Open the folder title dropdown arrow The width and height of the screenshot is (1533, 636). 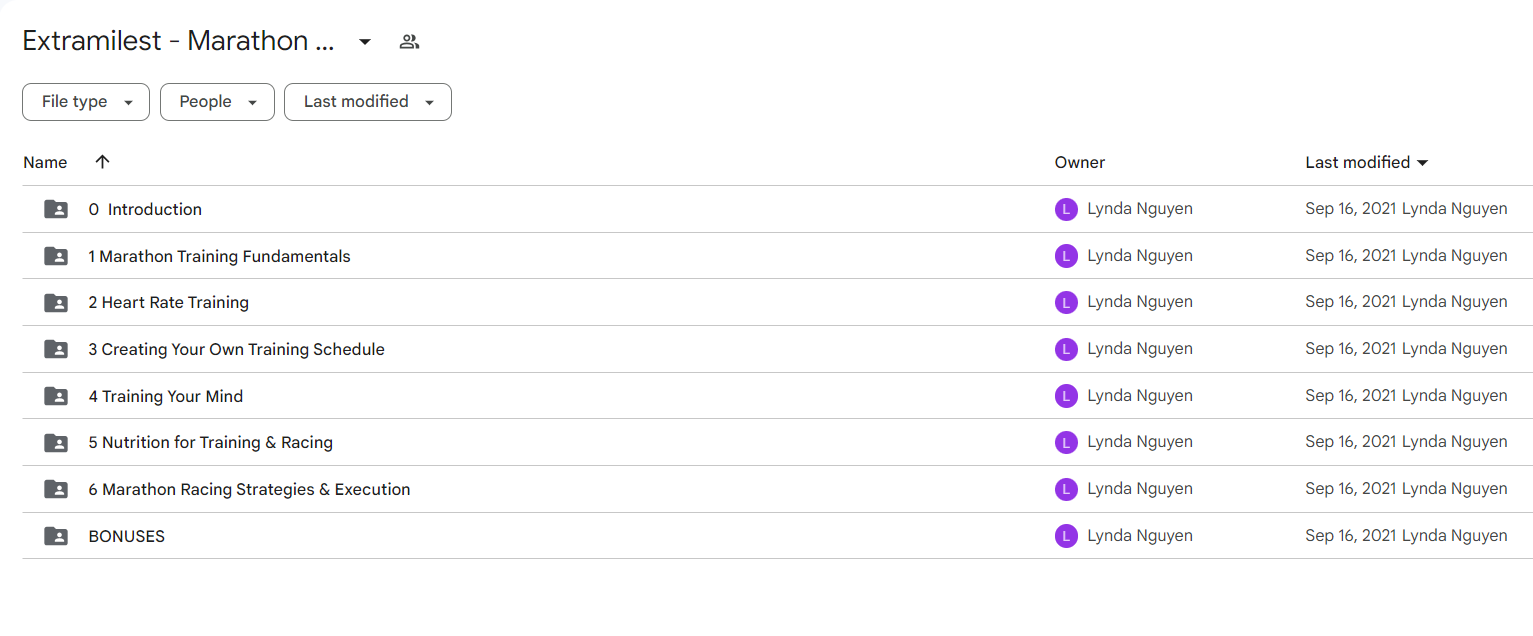pyautogui.click(x=365, y=42)
